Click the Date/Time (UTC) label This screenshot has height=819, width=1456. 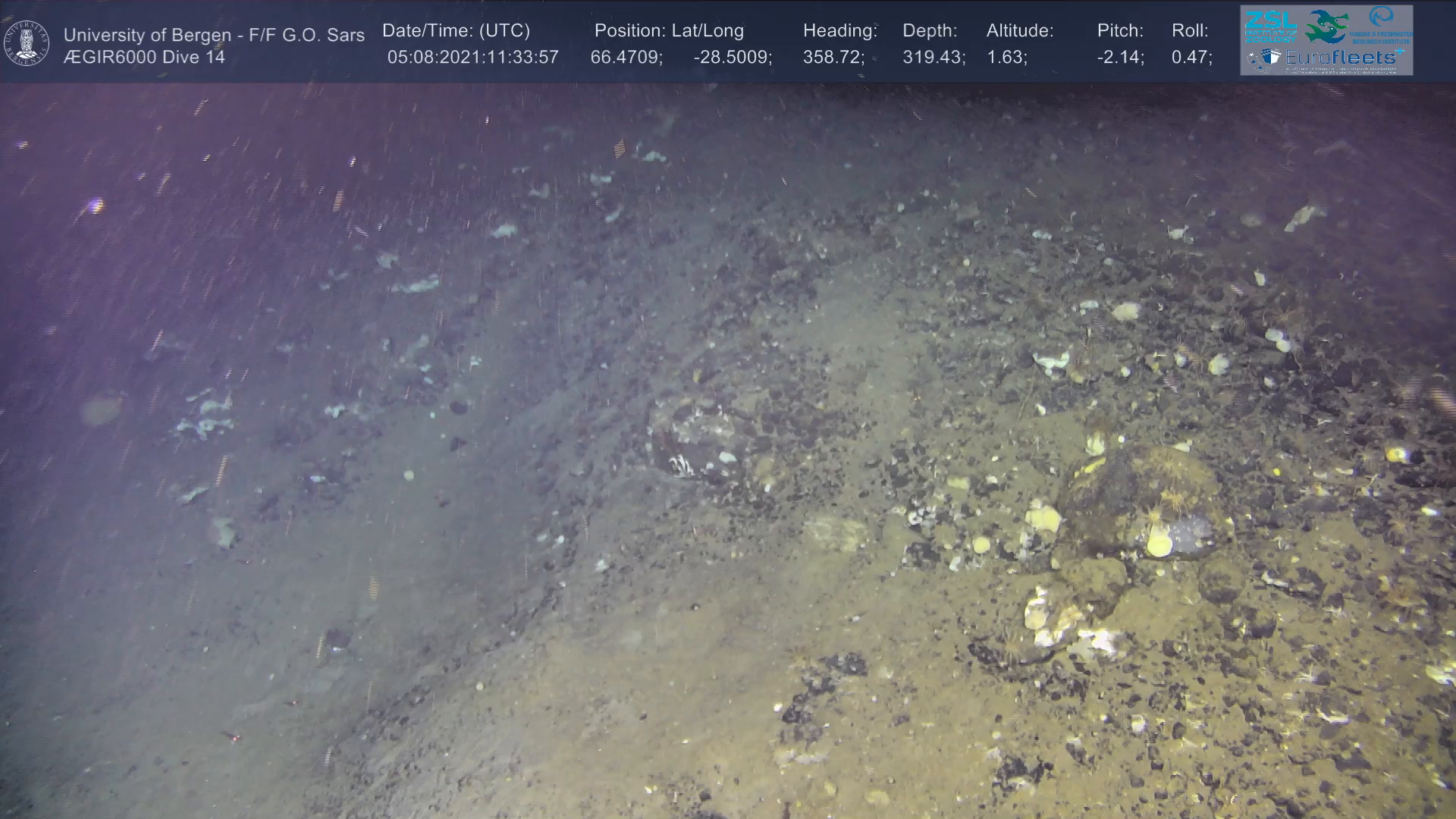456,31
